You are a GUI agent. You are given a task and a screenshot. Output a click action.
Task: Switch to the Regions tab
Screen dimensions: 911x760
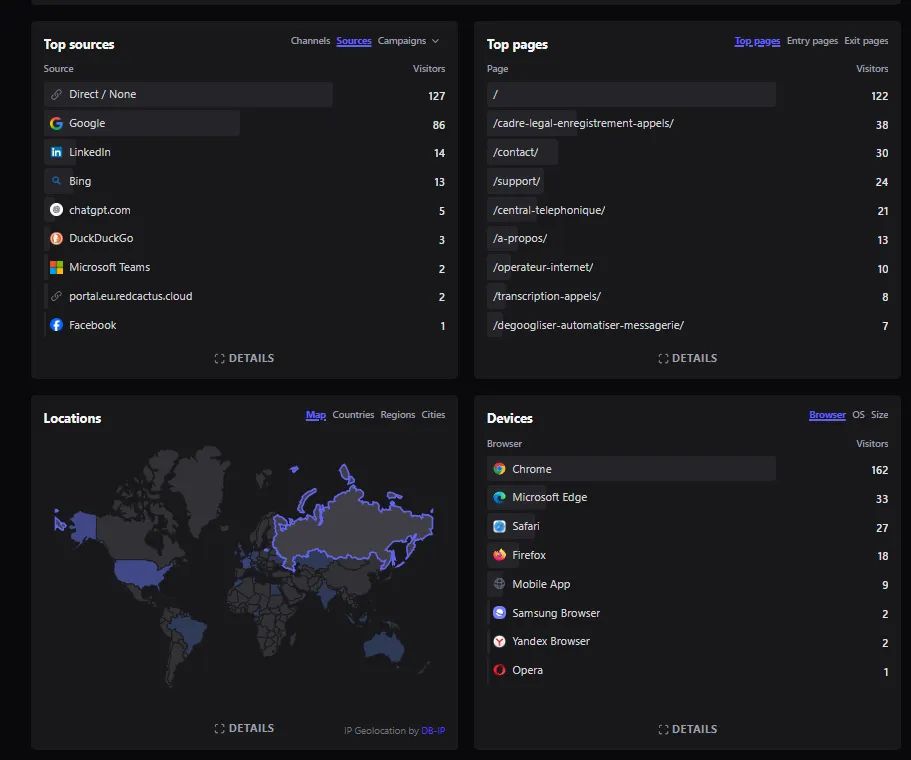point(398,415)
